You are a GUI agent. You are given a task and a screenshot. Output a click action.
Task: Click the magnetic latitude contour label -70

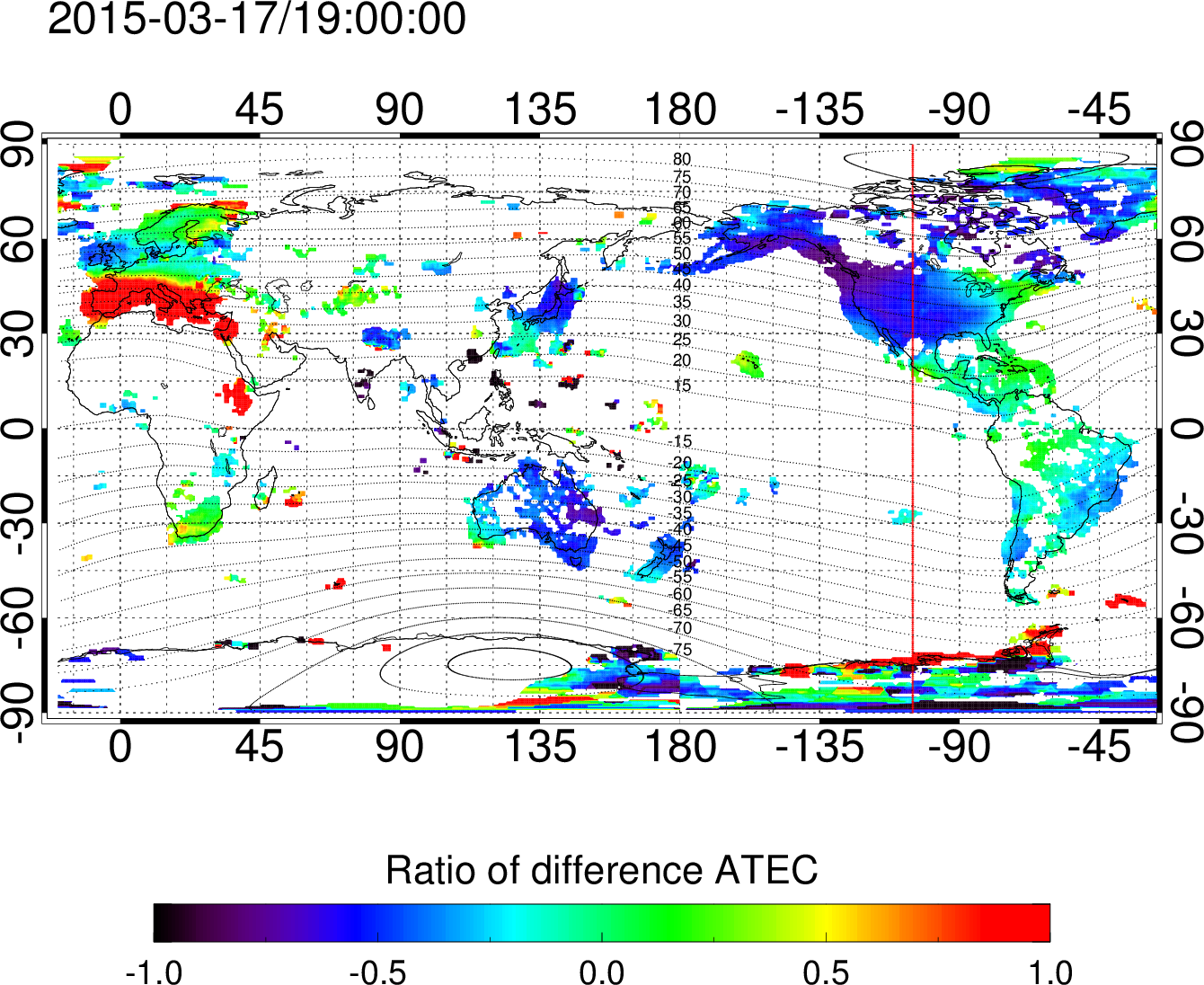click(681, 628)
